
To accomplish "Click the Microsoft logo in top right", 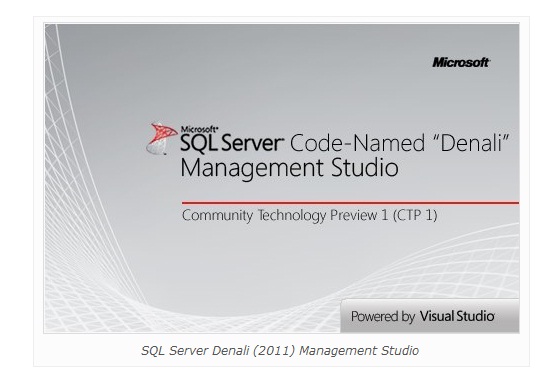I will 461,62.
